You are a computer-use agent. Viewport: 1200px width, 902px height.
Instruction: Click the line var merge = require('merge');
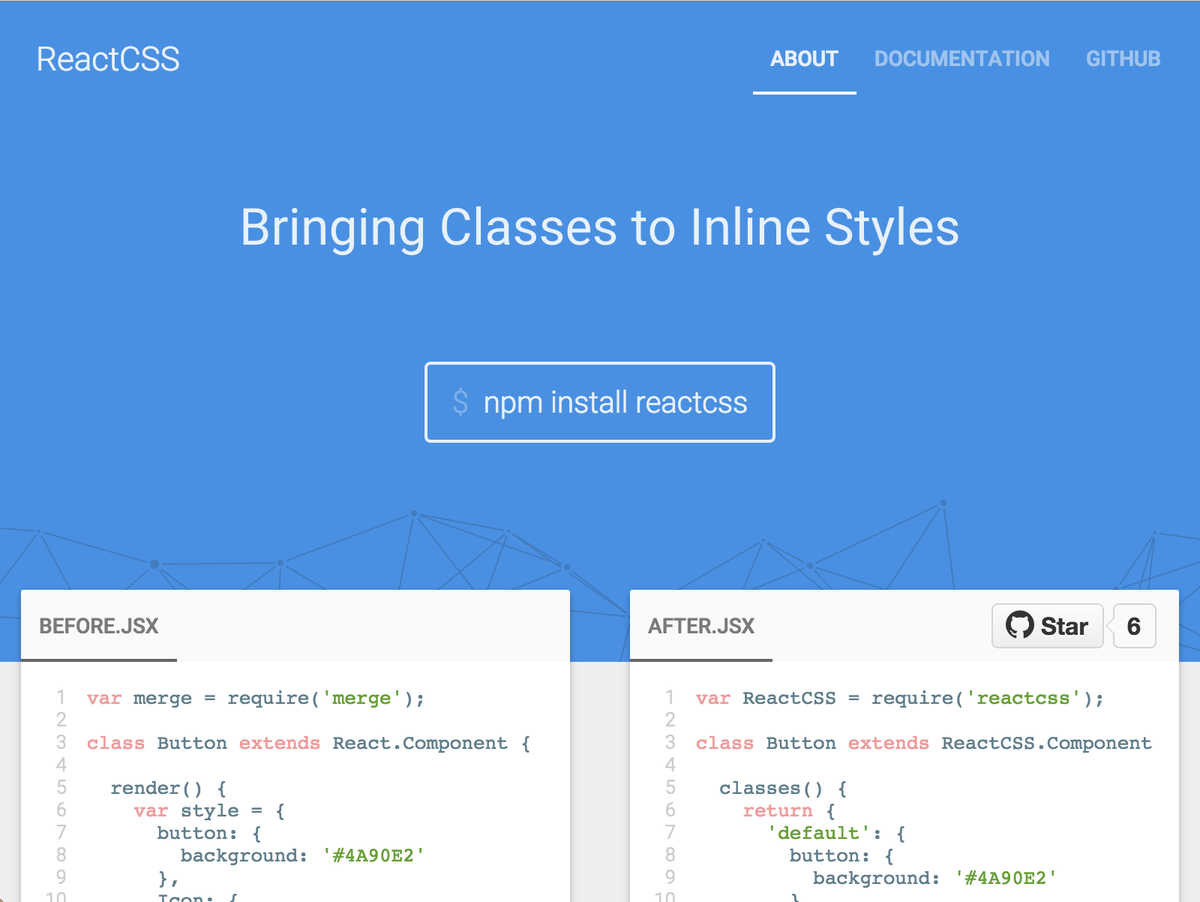(256, 698)
